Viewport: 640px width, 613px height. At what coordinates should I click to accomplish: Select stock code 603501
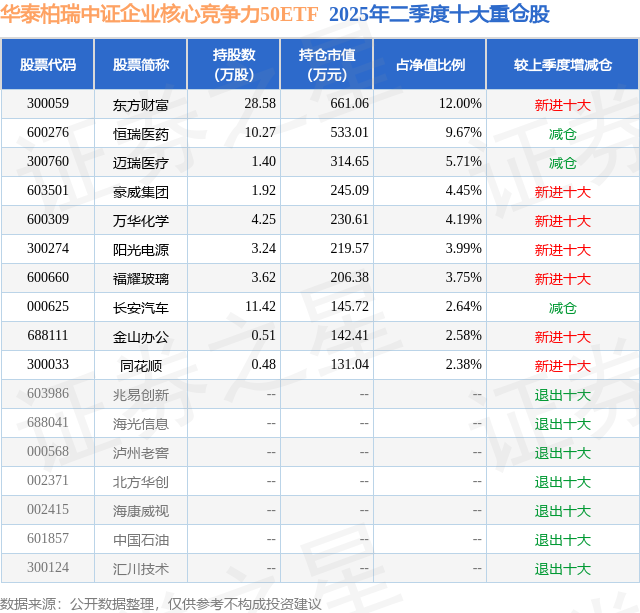pyautogui.click(x=48, y=191)
